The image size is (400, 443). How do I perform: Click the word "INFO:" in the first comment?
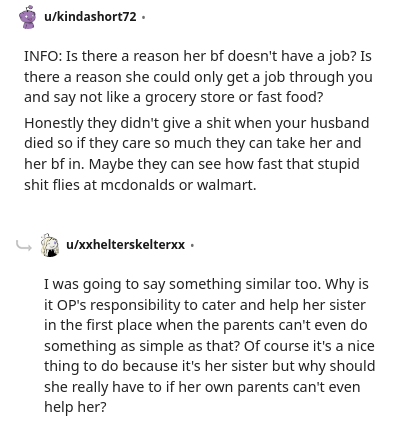(43, 56)
